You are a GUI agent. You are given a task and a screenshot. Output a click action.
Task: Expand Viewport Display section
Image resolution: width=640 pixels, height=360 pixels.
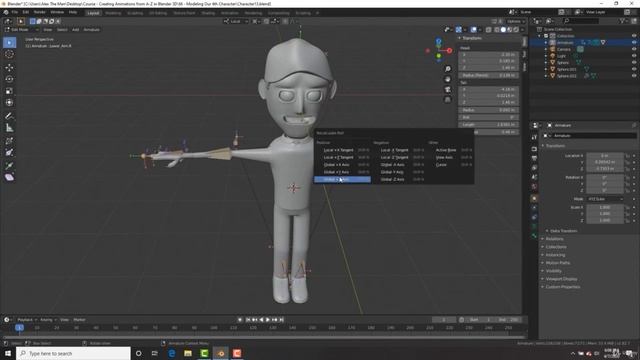tap(561, 279)
